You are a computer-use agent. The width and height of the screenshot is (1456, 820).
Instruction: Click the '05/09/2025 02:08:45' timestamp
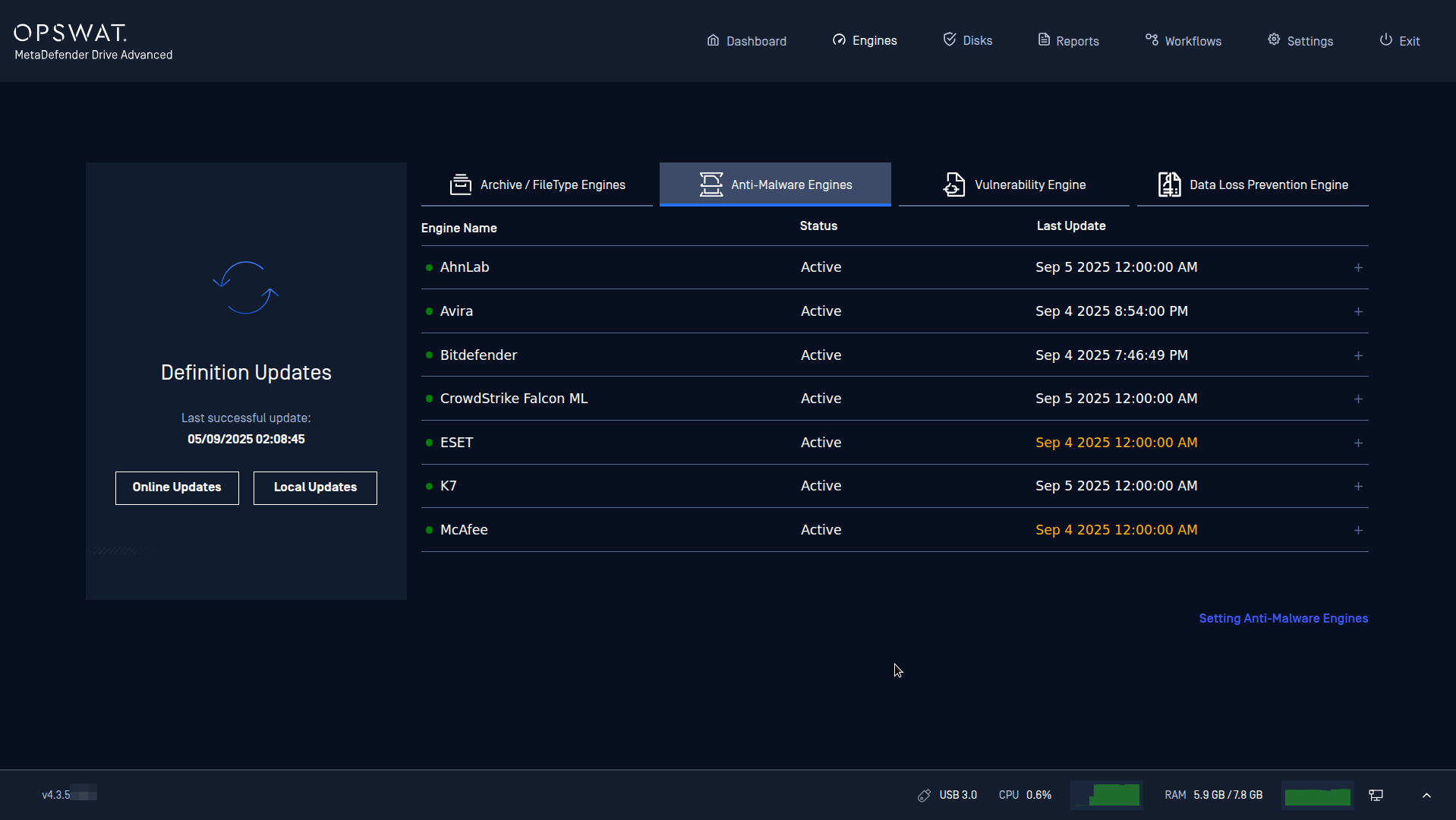click(246, 439)
